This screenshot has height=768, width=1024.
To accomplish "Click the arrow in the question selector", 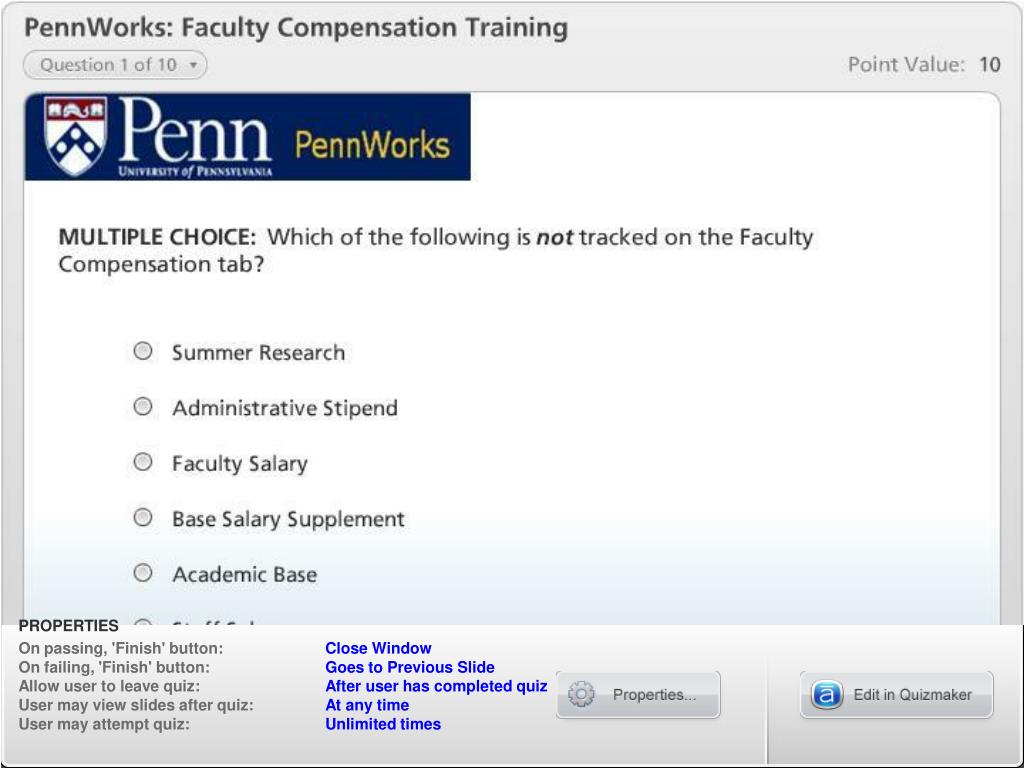I will click(x=193, y=65).
